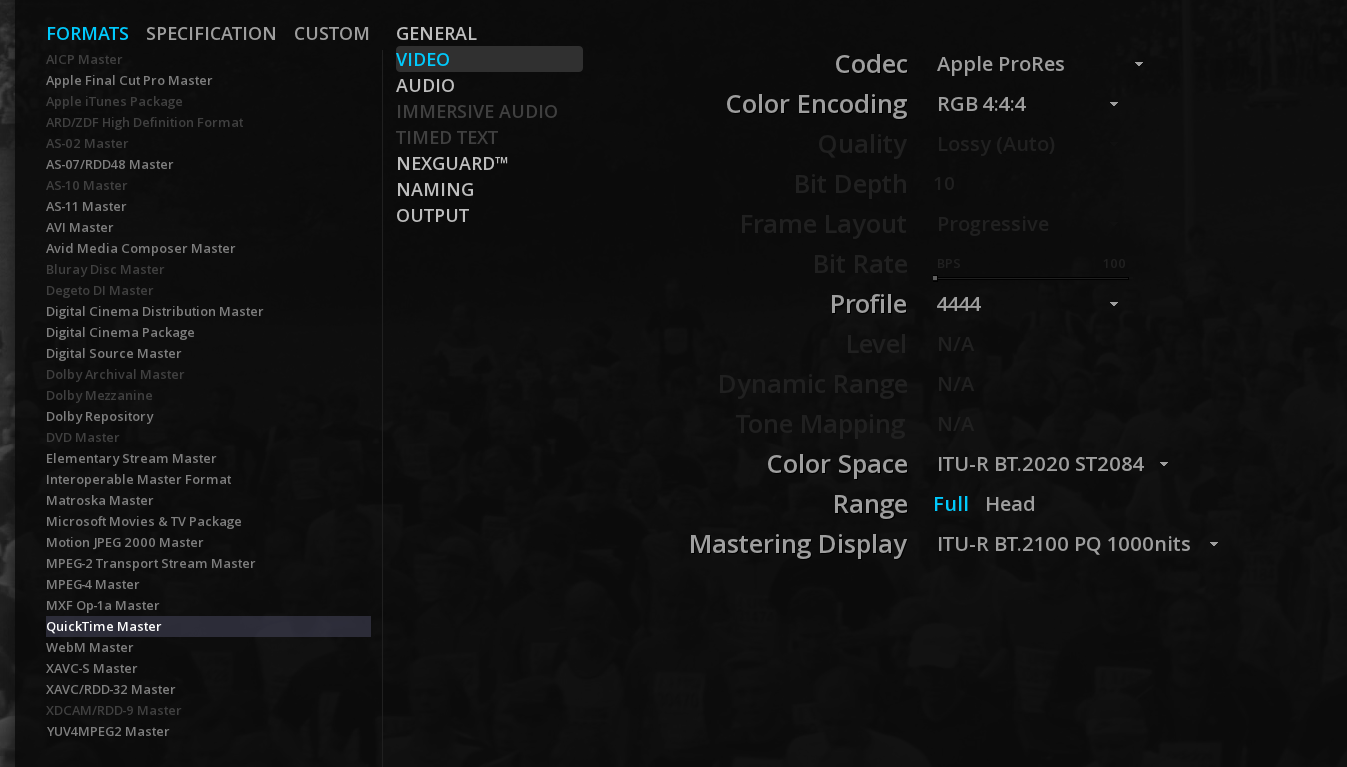Pick Avid Media Composer Master format
Screen dimensions: 1347x767
coord(141,249)
